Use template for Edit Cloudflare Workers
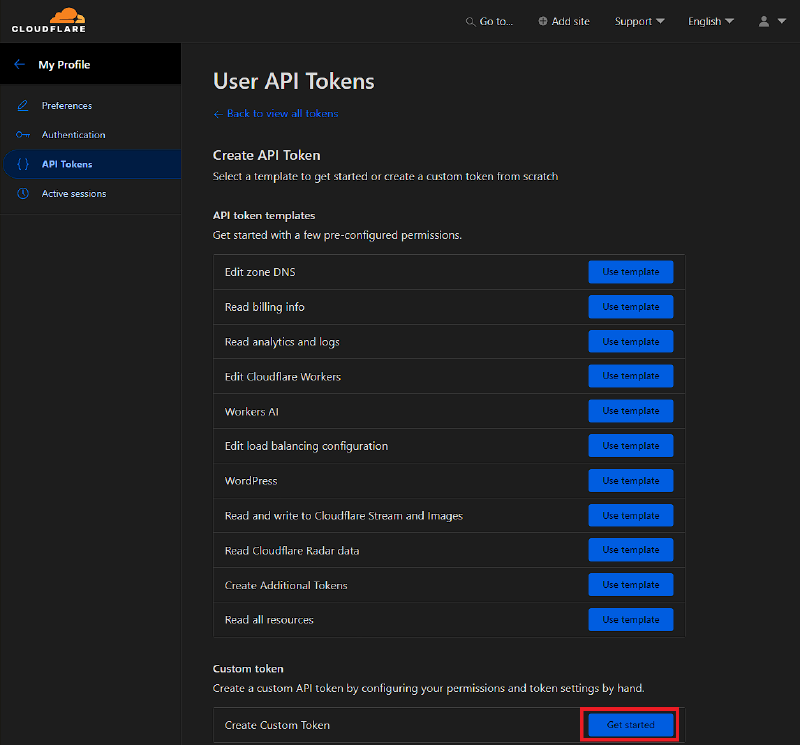The image size is (800, 745). pos(630,376)
